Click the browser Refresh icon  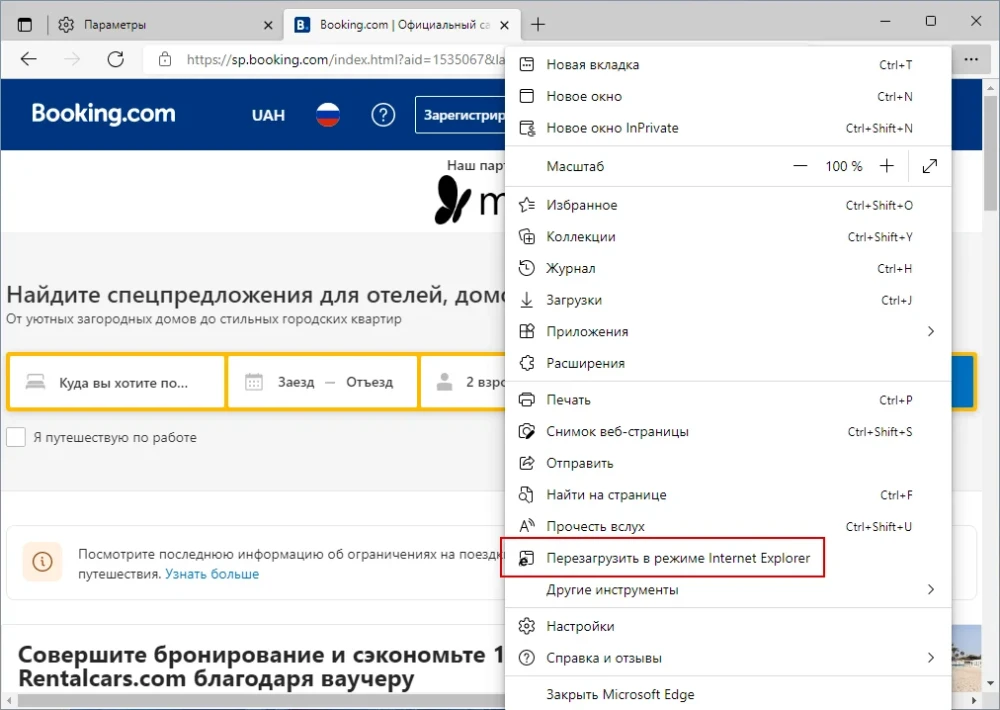click(116, 59)
